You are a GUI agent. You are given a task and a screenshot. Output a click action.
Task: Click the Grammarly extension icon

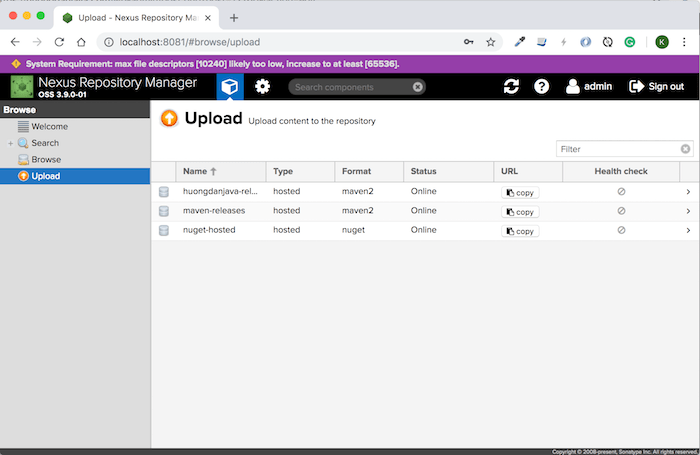pyautogui.click(x=629, y=42)
